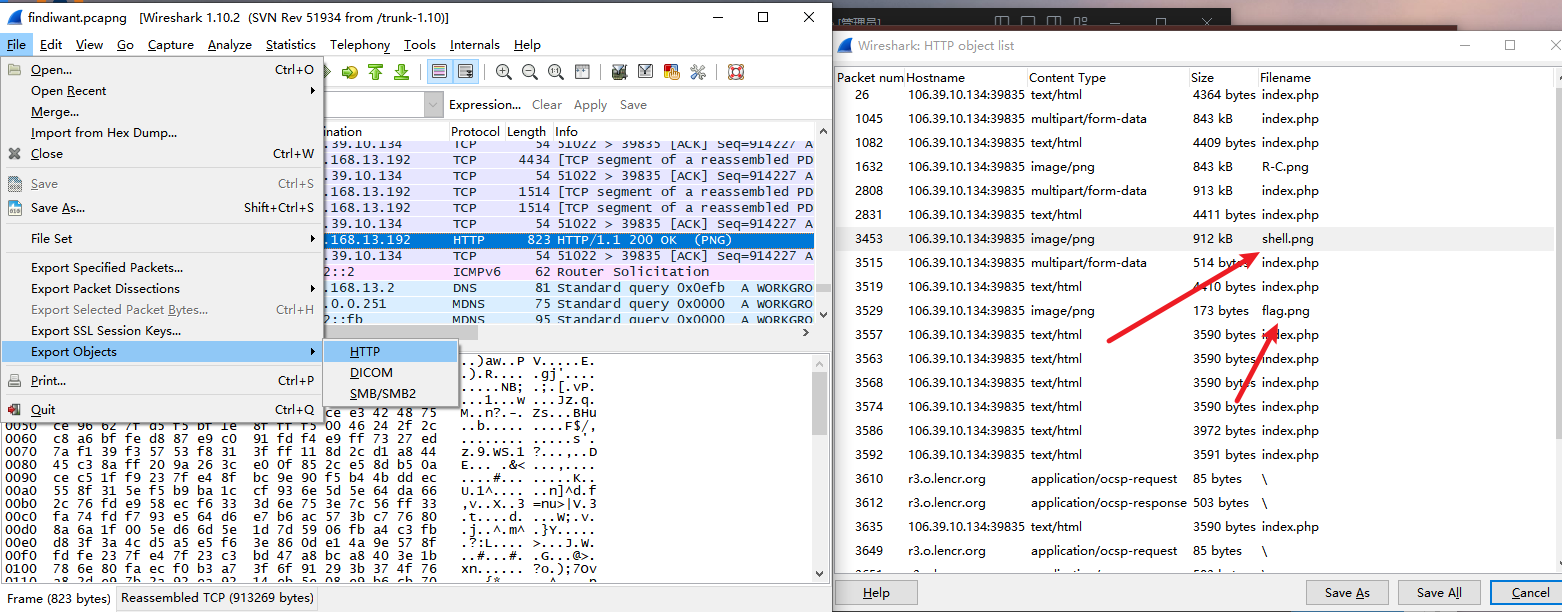1562x612 pixels.
Task: Open the Capture menu
Action: coord(171,44)
